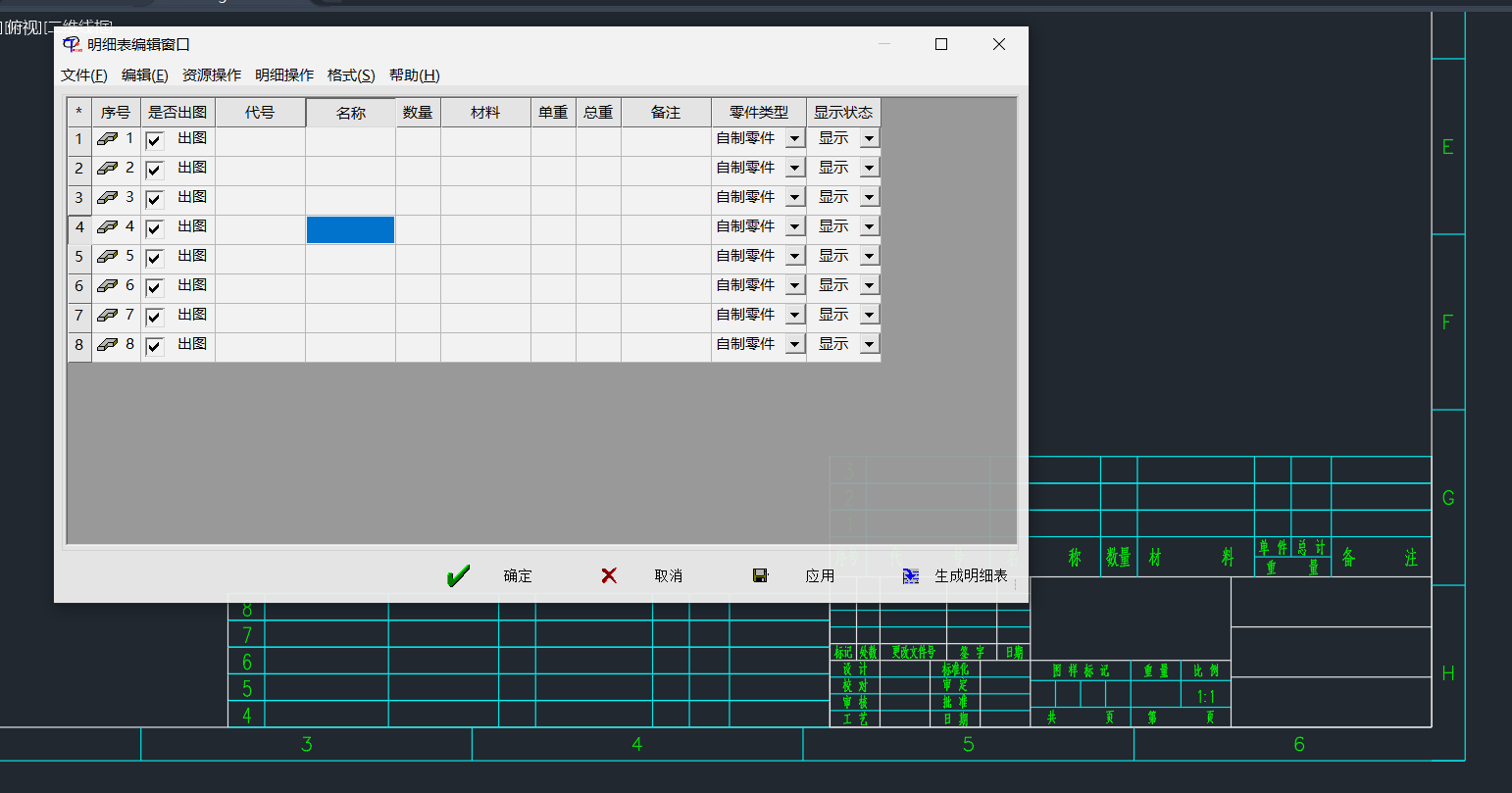Click the part icon in row 6
Image resolution: width=1512 pixels, height=793 pixels.
tap(108, 286)
